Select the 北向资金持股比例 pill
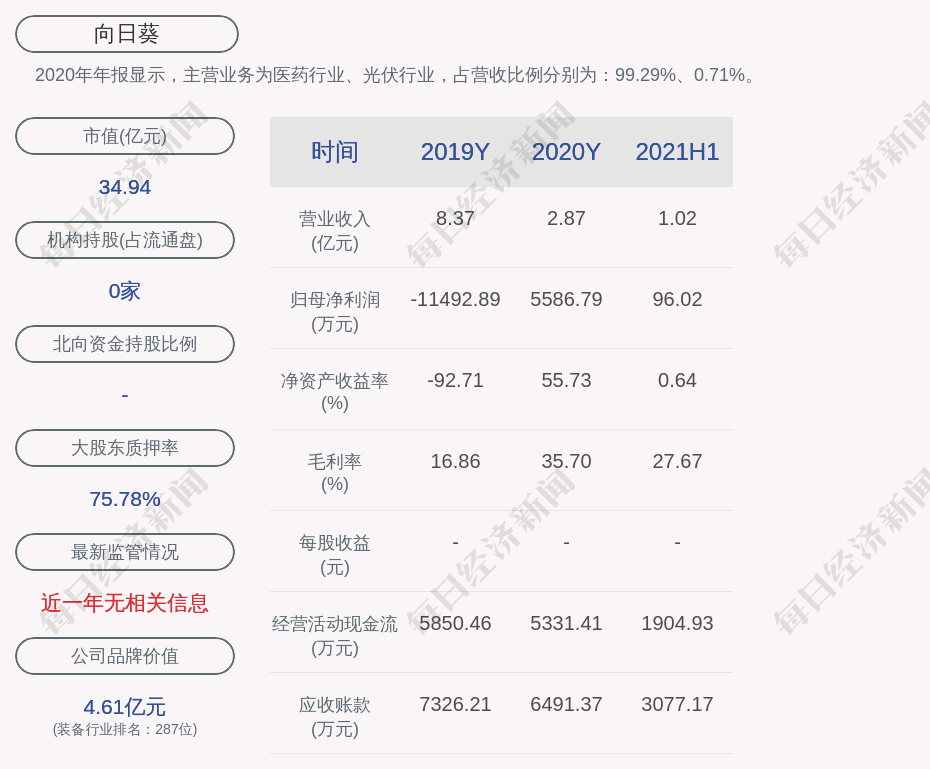 point(125,344)
